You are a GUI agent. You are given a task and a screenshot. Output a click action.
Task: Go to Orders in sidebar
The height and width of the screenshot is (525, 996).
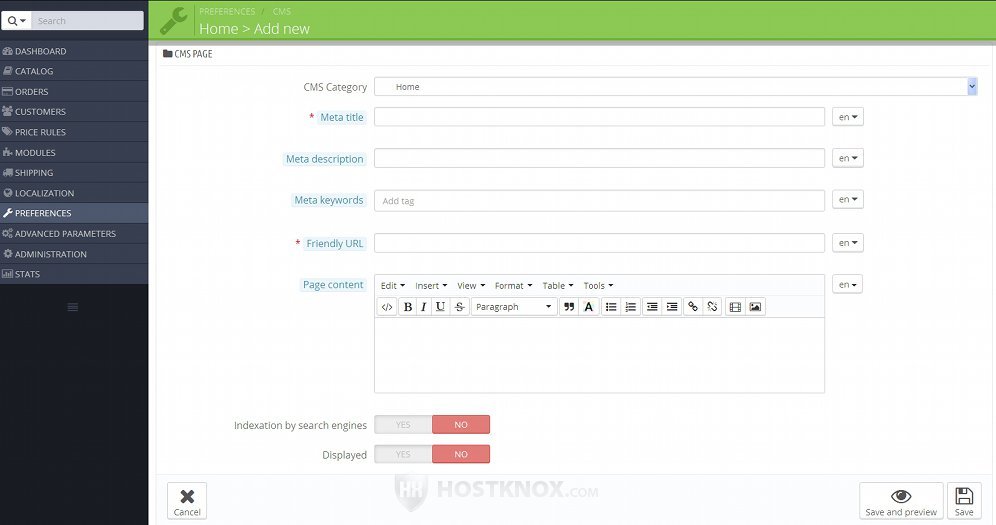[x=74, y=91]
